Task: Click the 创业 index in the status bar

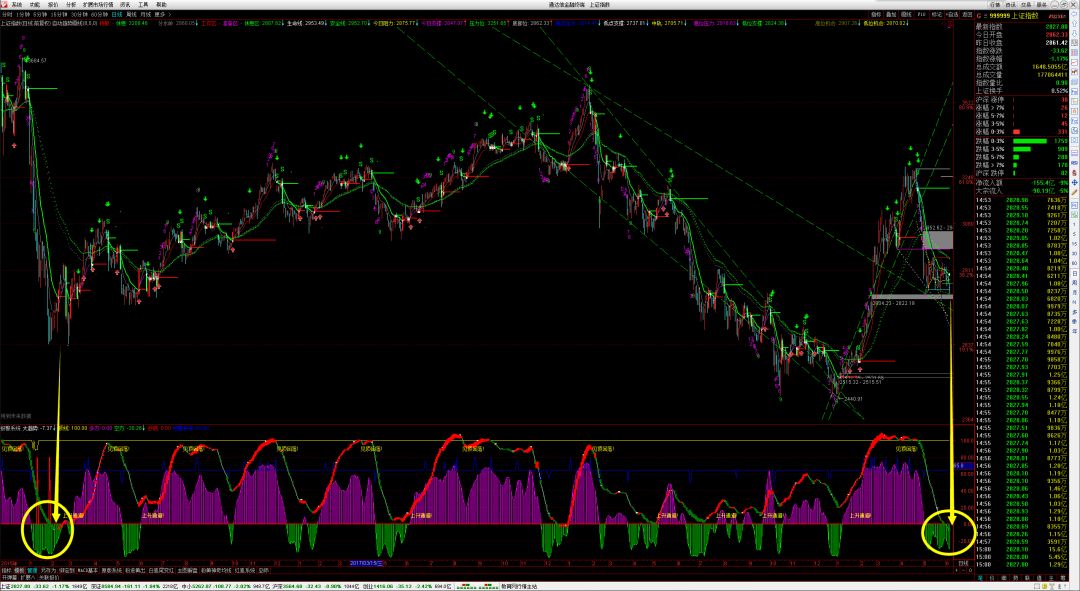Action: 406,586
